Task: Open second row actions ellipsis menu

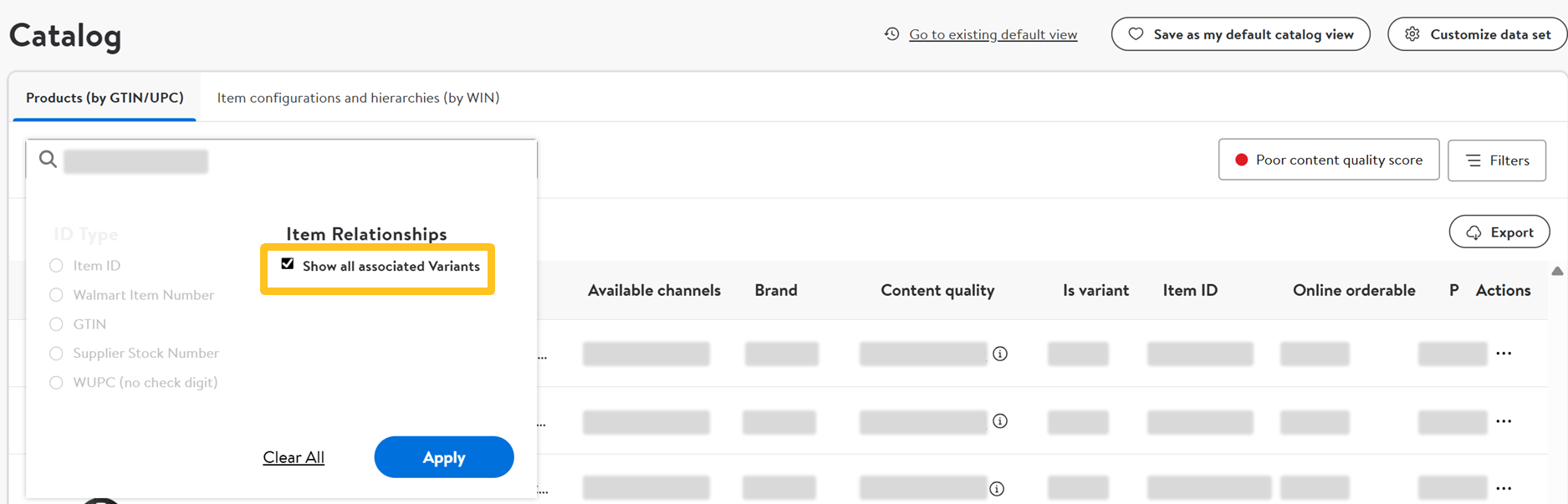Action: [x=1504, y=421]
